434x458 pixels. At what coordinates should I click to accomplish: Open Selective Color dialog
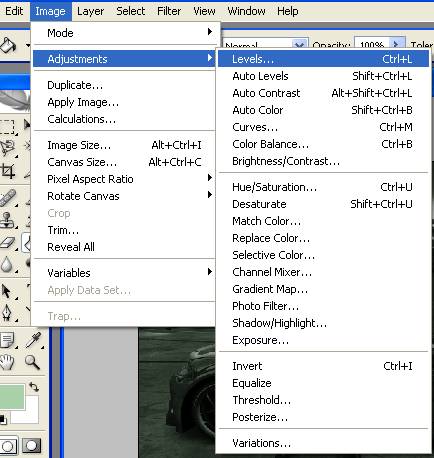click(323, 255)
